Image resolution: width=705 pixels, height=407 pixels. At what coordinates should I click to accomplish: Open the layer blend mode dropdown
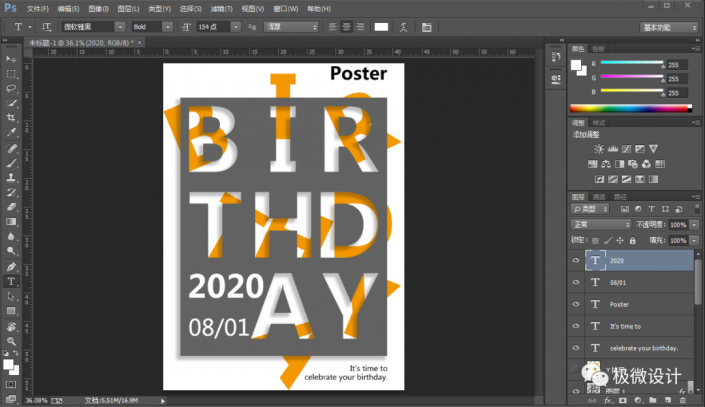point(601,225)
